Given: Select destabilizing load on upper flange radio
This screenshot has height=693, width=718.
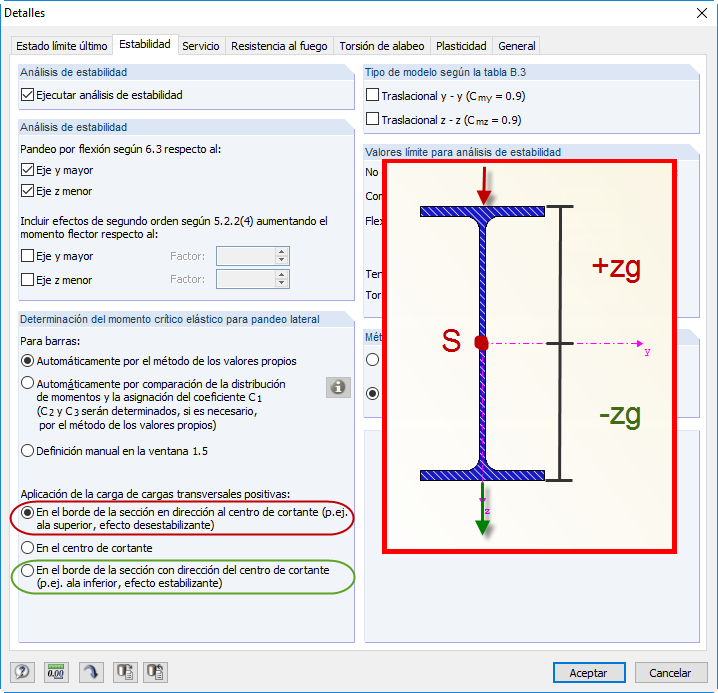Looking at the screenshot, I should coord(27,512).
